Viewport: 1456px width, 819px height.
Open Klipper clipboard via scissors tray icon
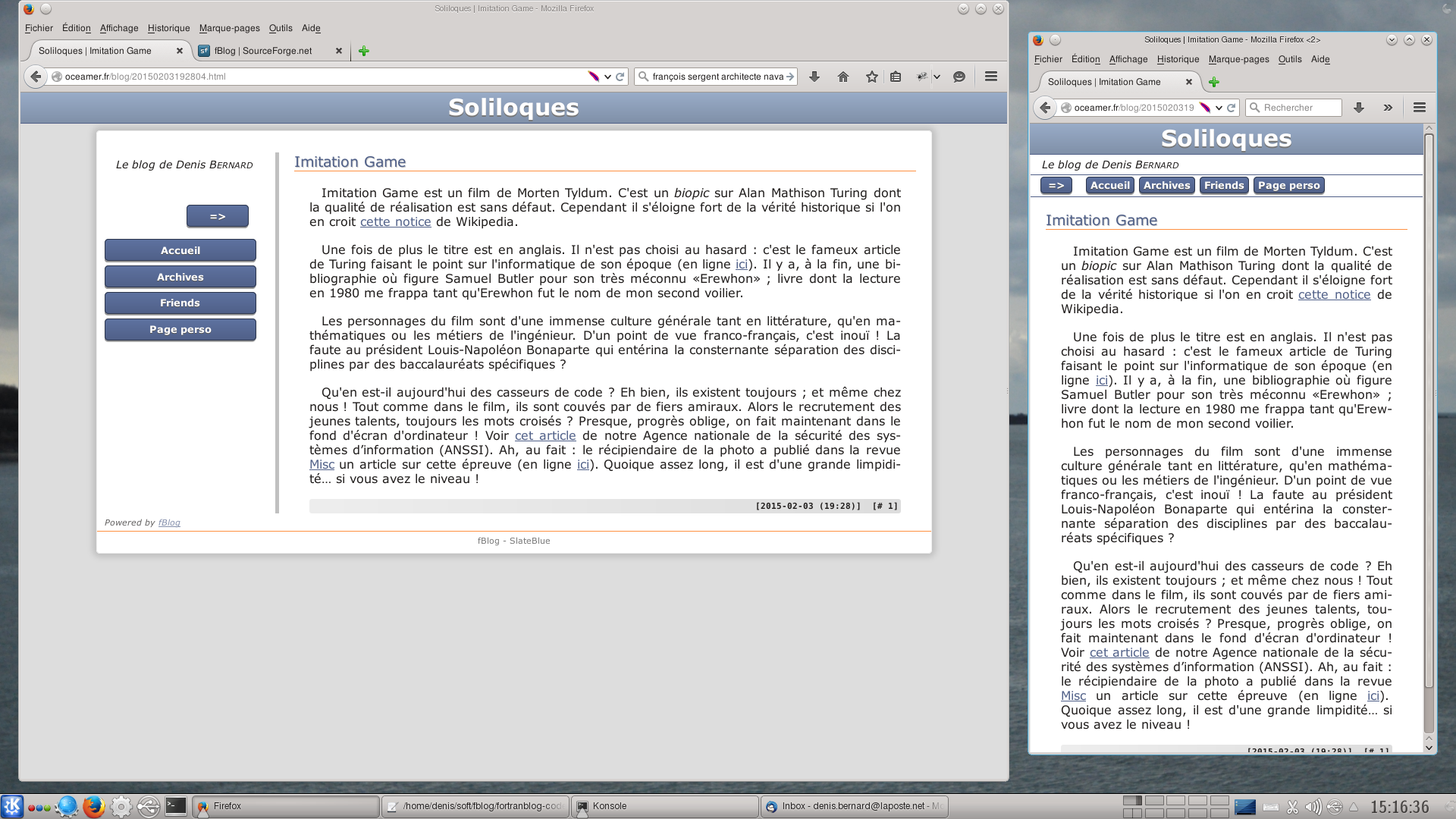[1293, 806]
